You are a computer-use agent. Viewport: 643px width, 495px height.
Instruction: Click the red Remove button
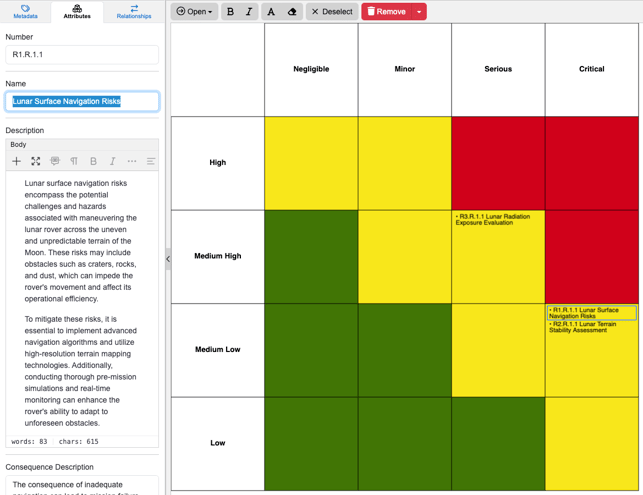click(x=386, y=11)
